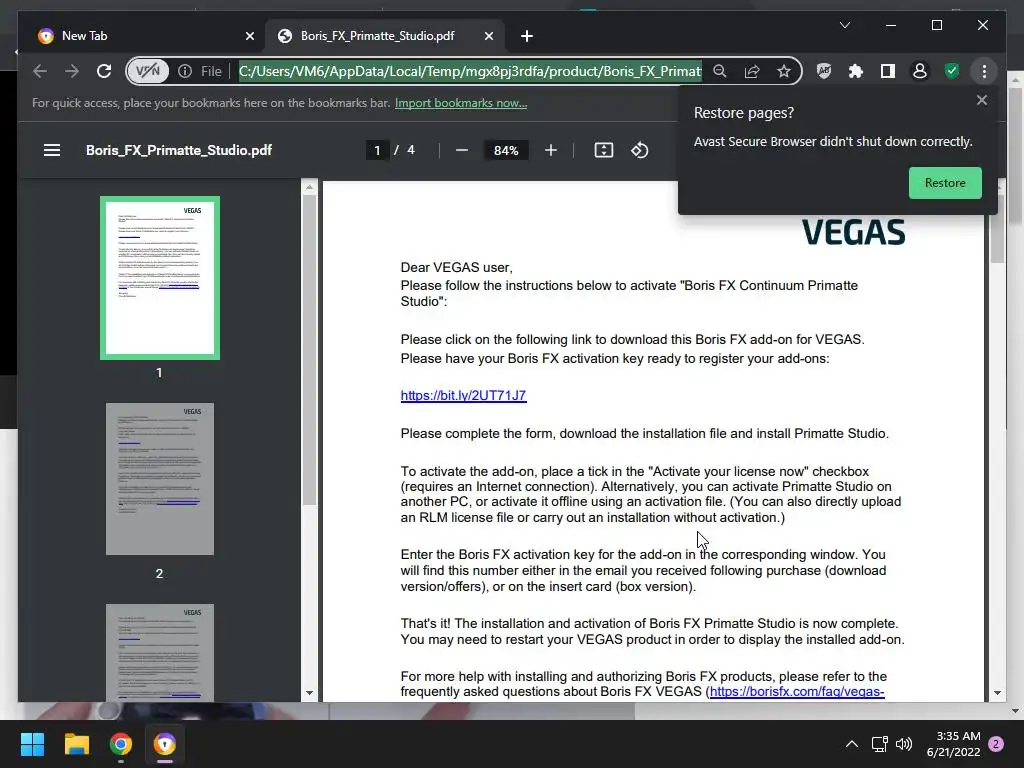The width and height of the screenshot is (1024, 768).
Task: Open the borisfx.com faq link
Action: [x=797, y=692]
